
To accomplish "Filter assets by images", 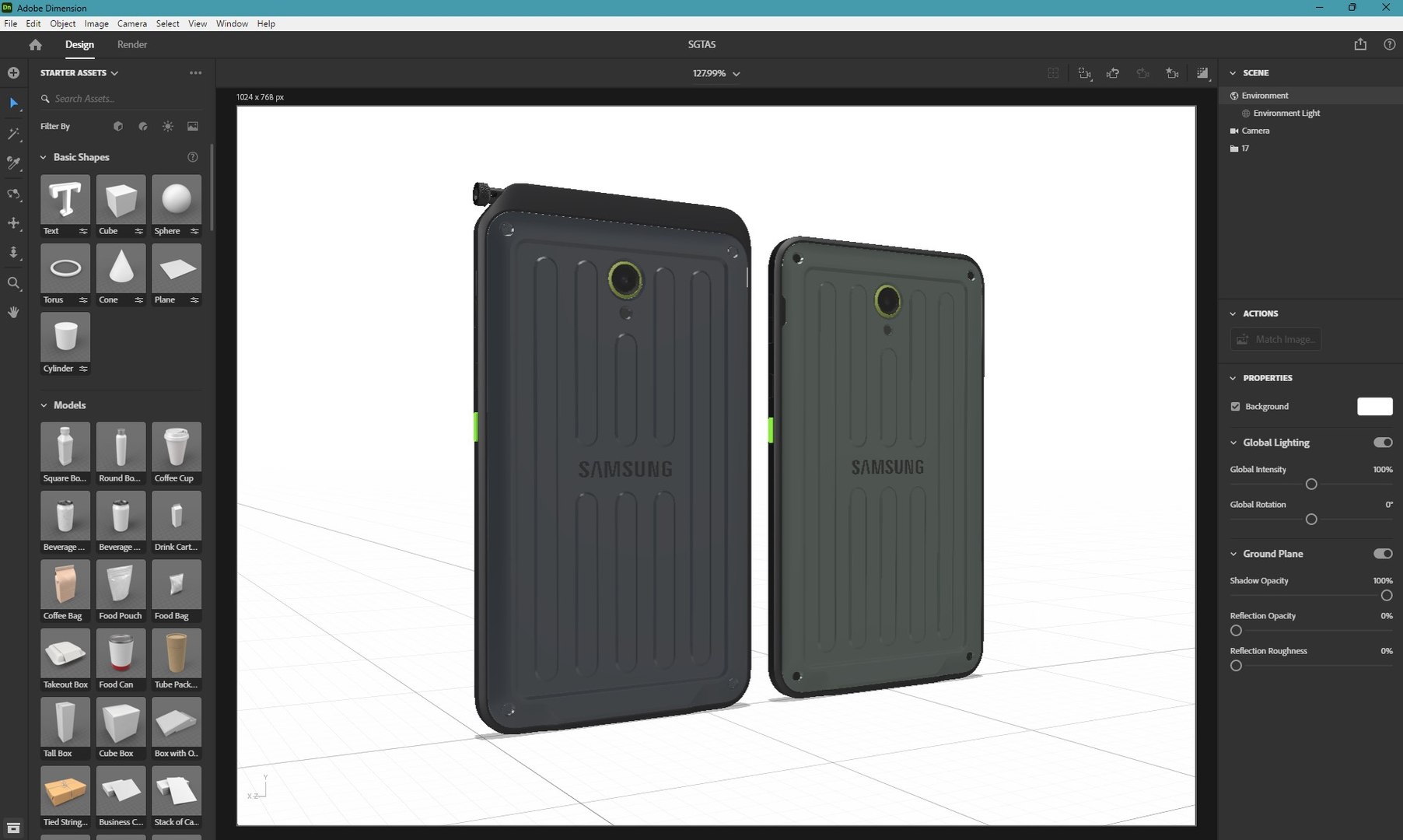I will [x=193, y=126].
